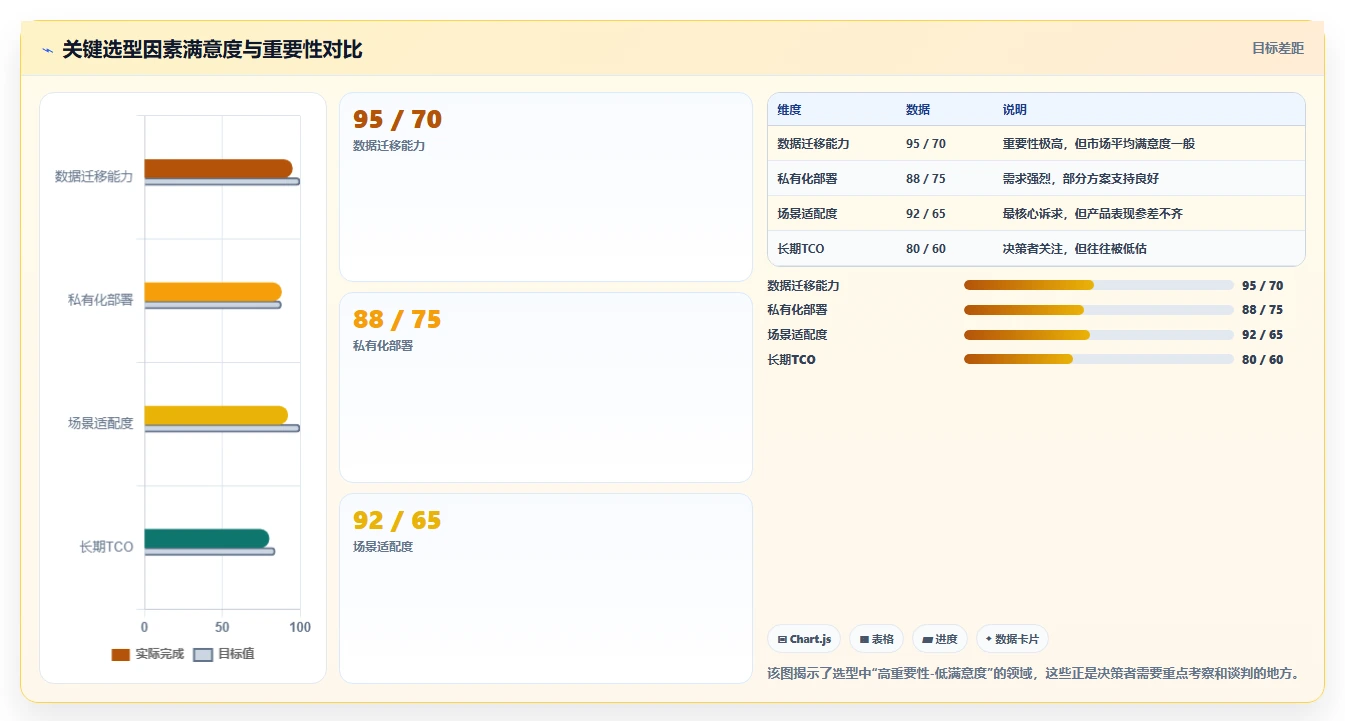The height and width of the screenshot is (721, 1345).
Task: Click the x-axis tick label 50
Action: coord(222,627)
